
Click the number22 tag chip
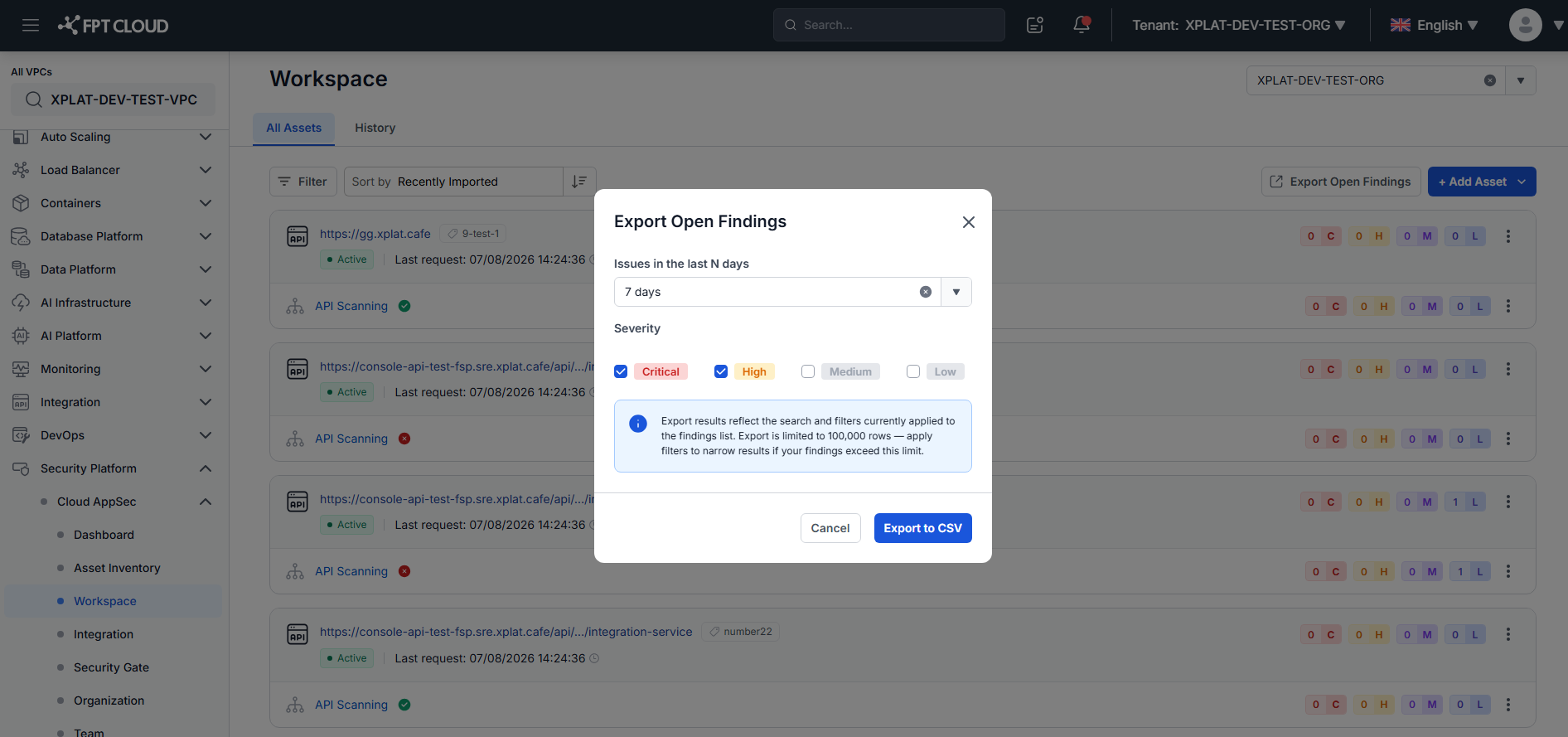click(740, 632)
